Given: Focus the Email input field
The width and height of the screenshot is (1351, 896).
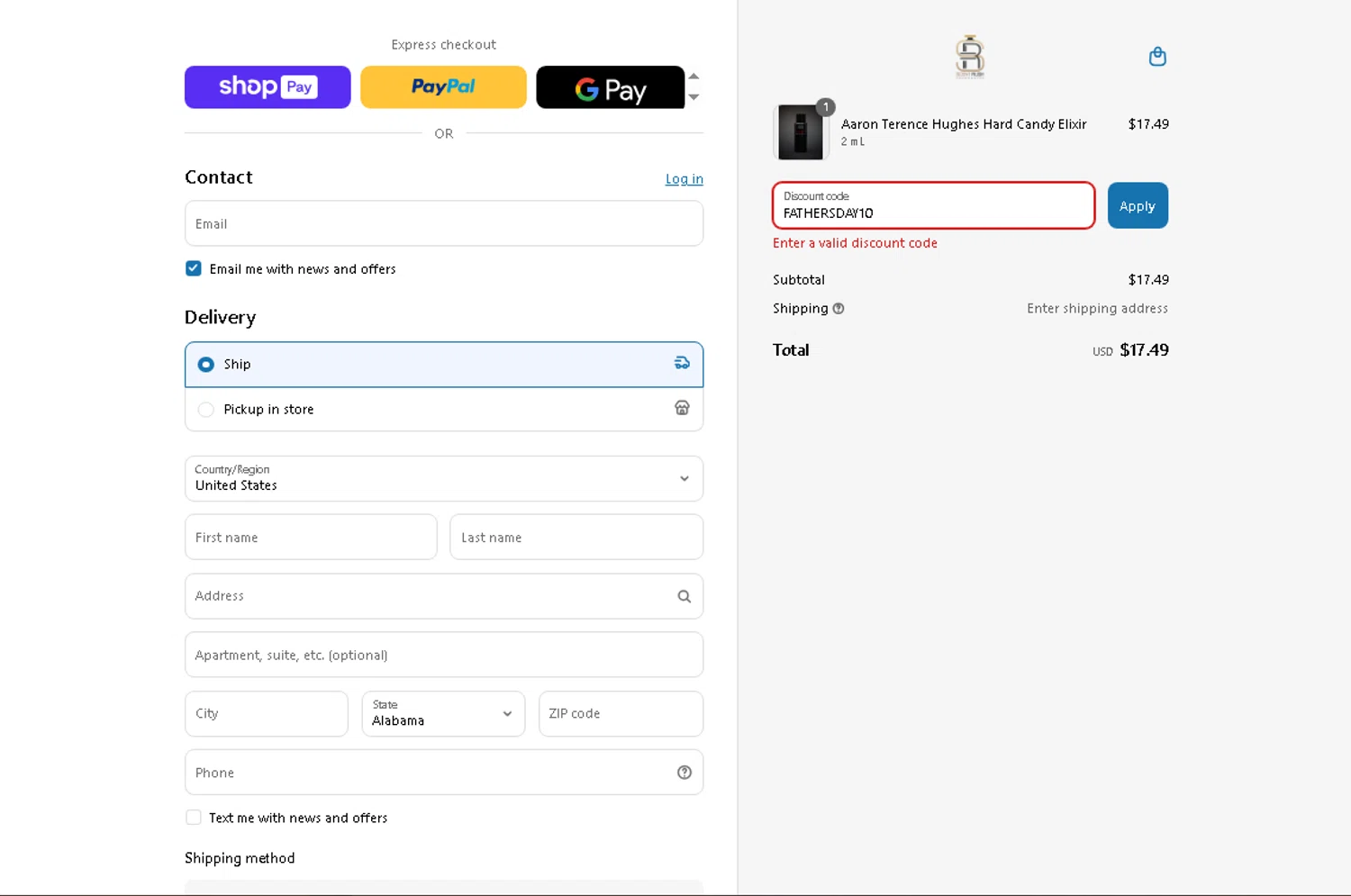Looking at the screenshot, I should click(x=443, y=223).
